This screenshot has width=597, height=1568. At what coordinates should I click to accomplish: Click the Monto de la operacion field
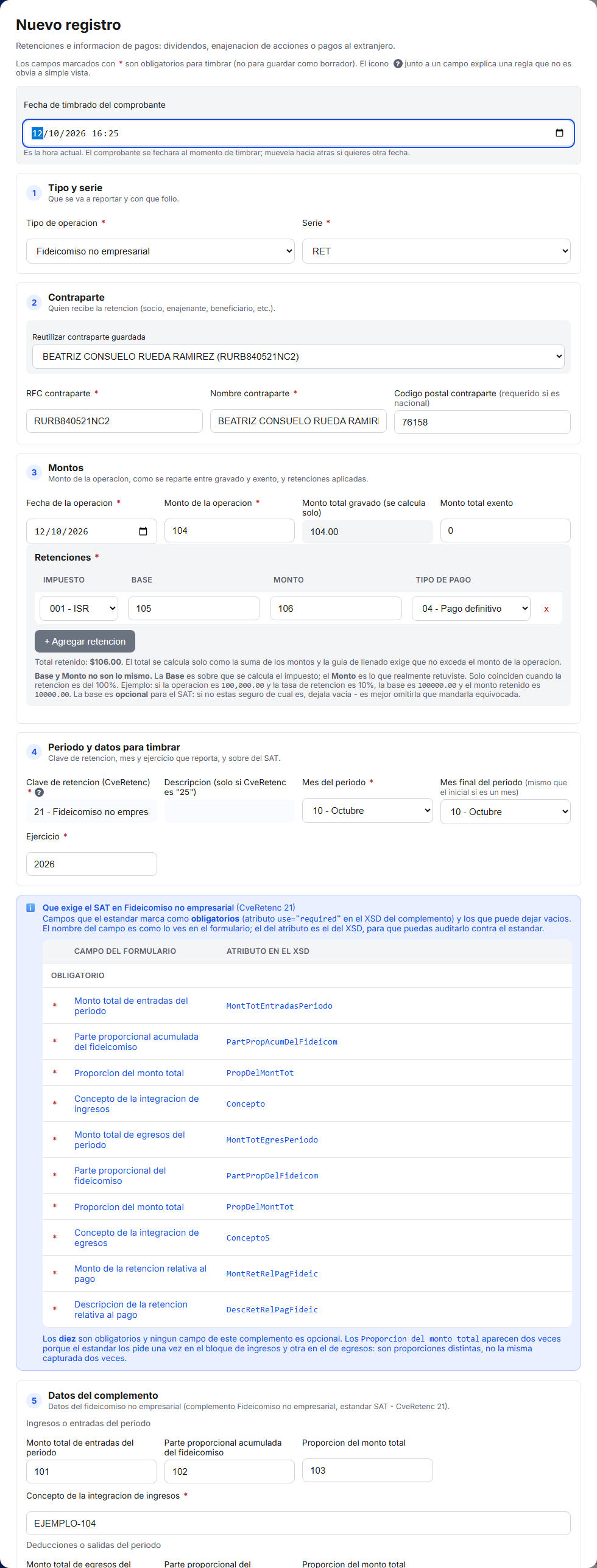pyautogui.click(x=230, y=531)
